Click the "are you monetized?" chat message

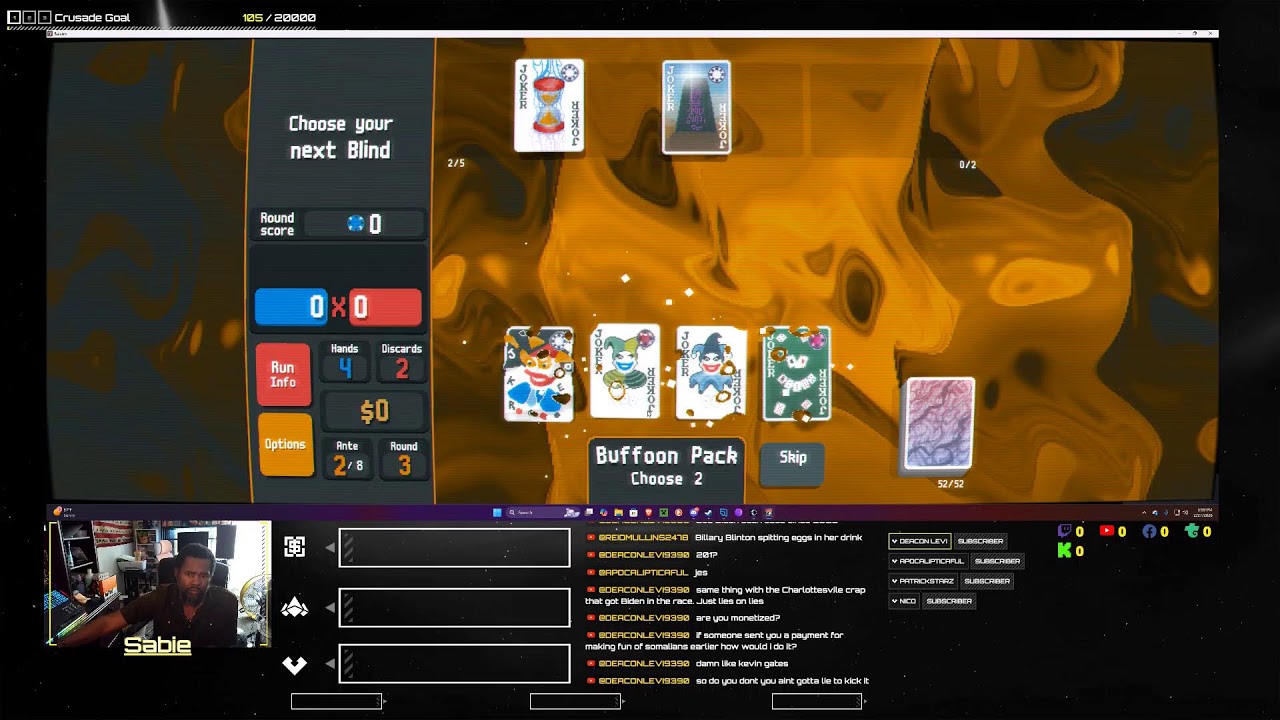click(x=738, y=618)
